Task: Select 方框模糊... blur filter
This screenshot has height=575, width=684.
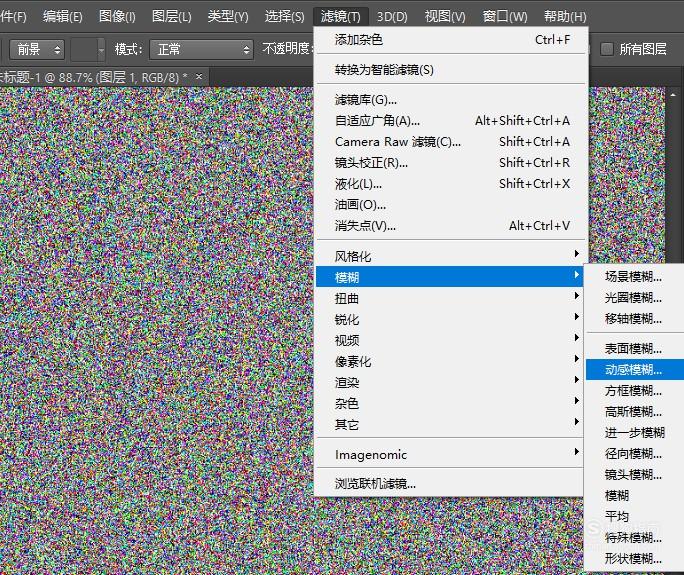Action: (635, 390)
